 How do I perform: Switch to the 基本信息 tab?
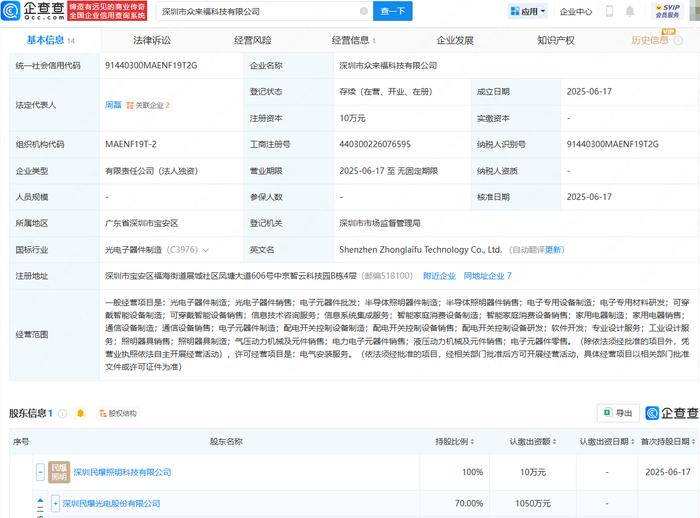tap(50, 40)
